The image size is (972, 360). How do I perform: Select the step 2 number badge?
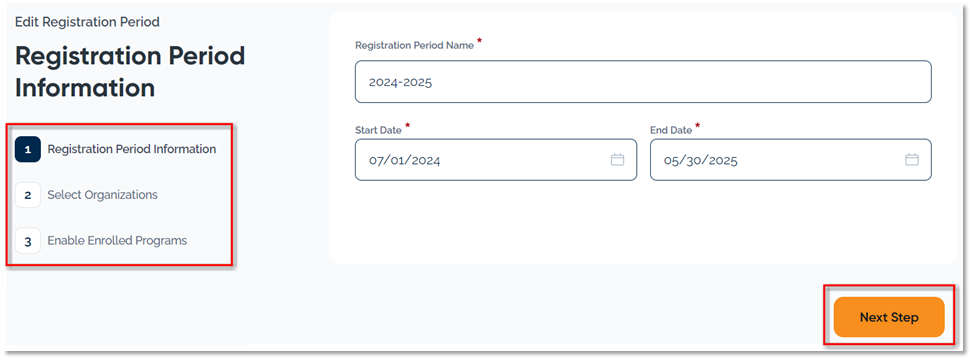point(28,195)
